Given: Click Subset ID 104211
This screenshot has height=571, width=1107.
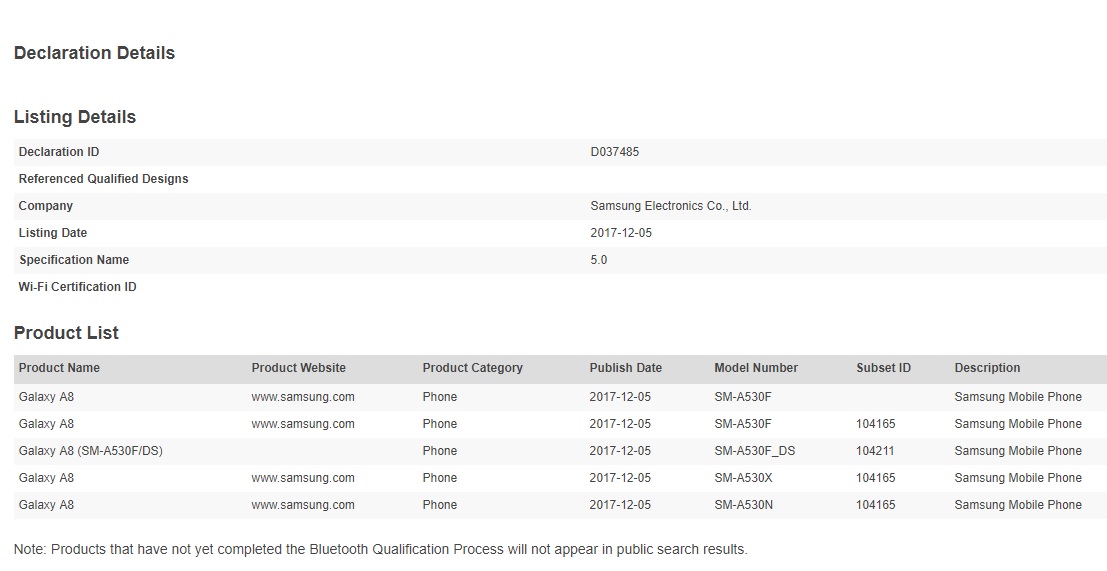Looking at the screenshot, I should (875, 451).
